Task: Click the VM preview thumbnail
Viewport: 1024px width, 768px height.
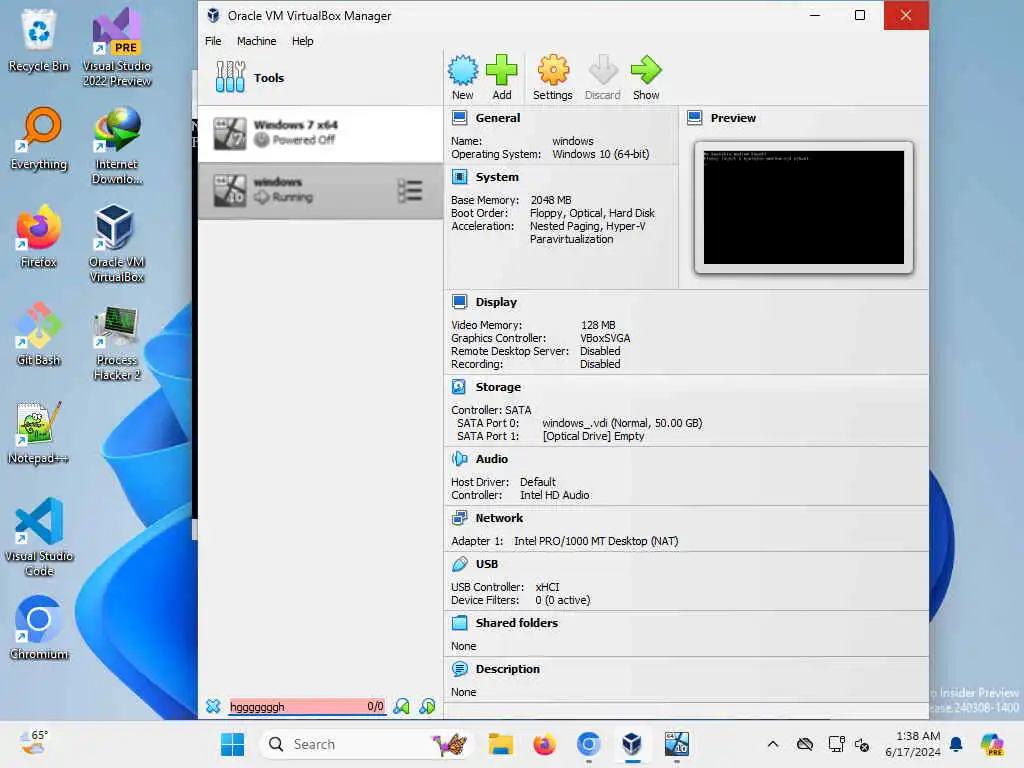Action: [x=803, y=207]
